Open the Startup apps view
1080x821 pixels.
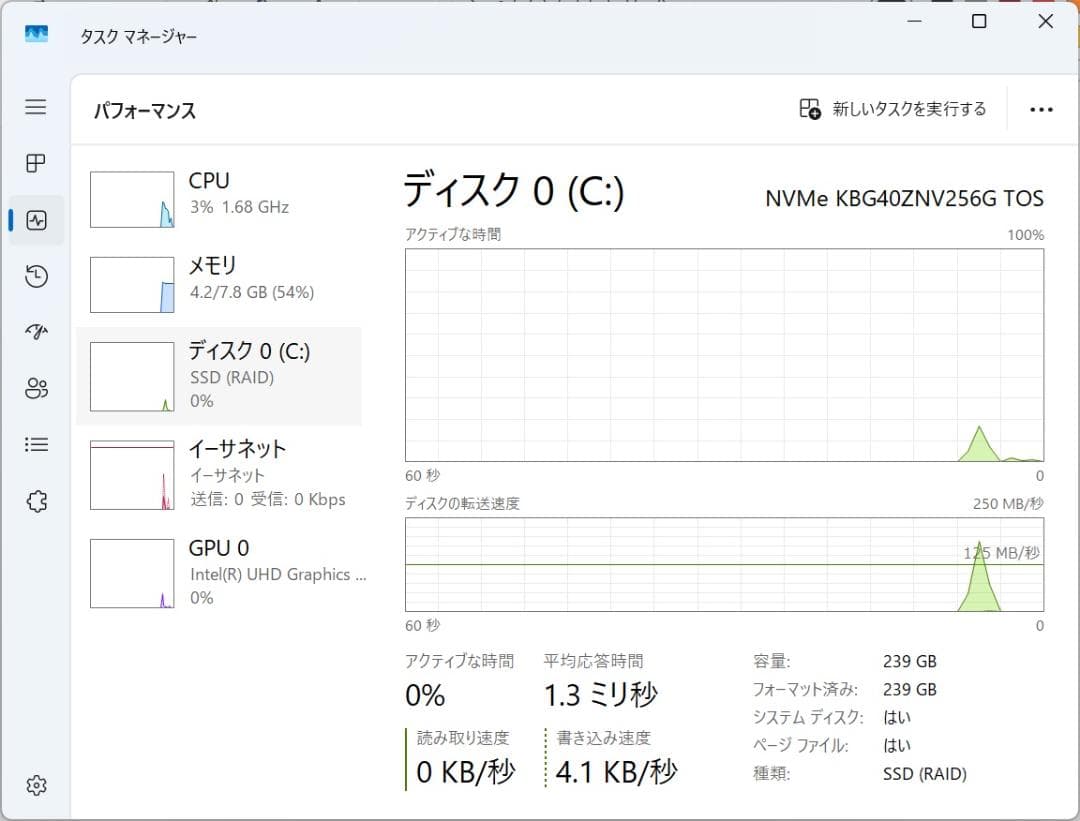tap(35, 332)
